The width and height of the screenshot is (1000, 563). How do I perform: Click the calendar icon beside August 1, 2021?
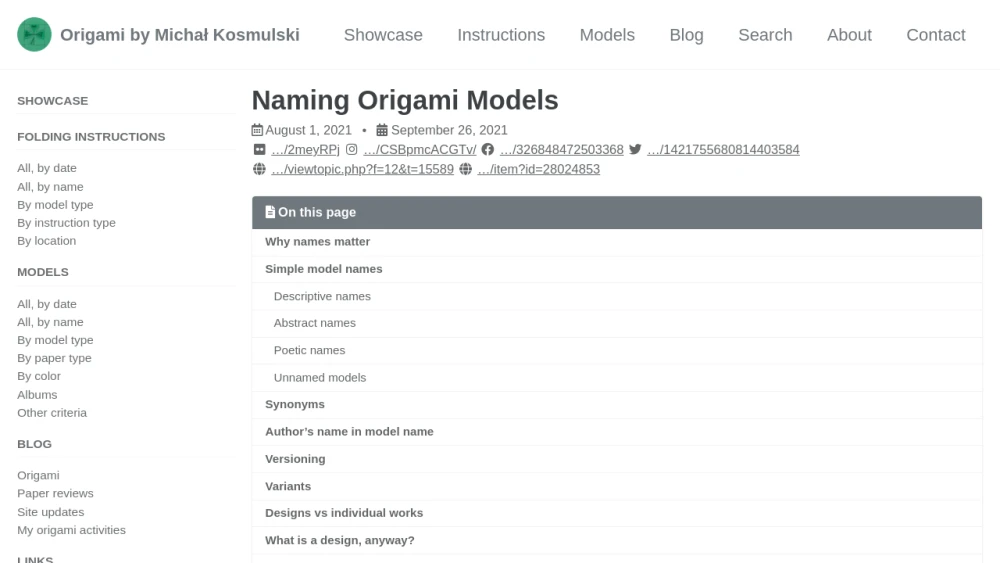257,130
